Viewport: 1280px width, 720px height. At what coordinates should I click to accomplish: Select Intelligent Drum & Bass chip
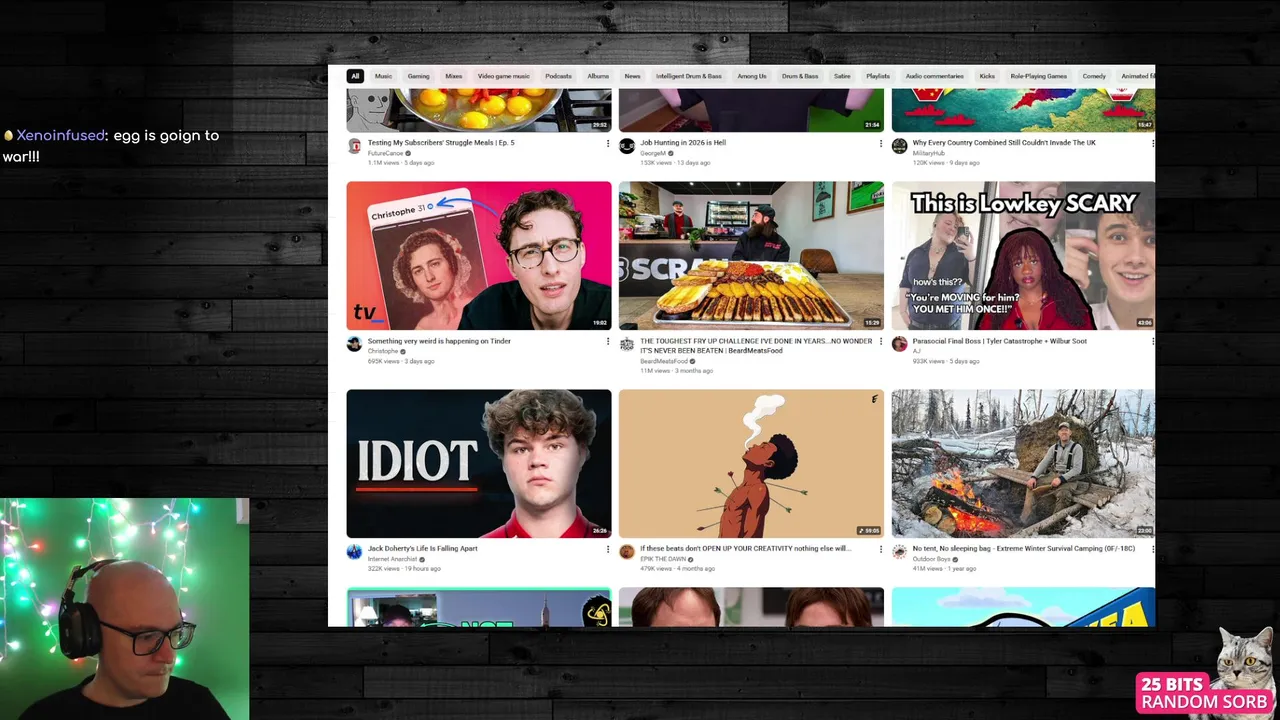(x=689, y=76)
